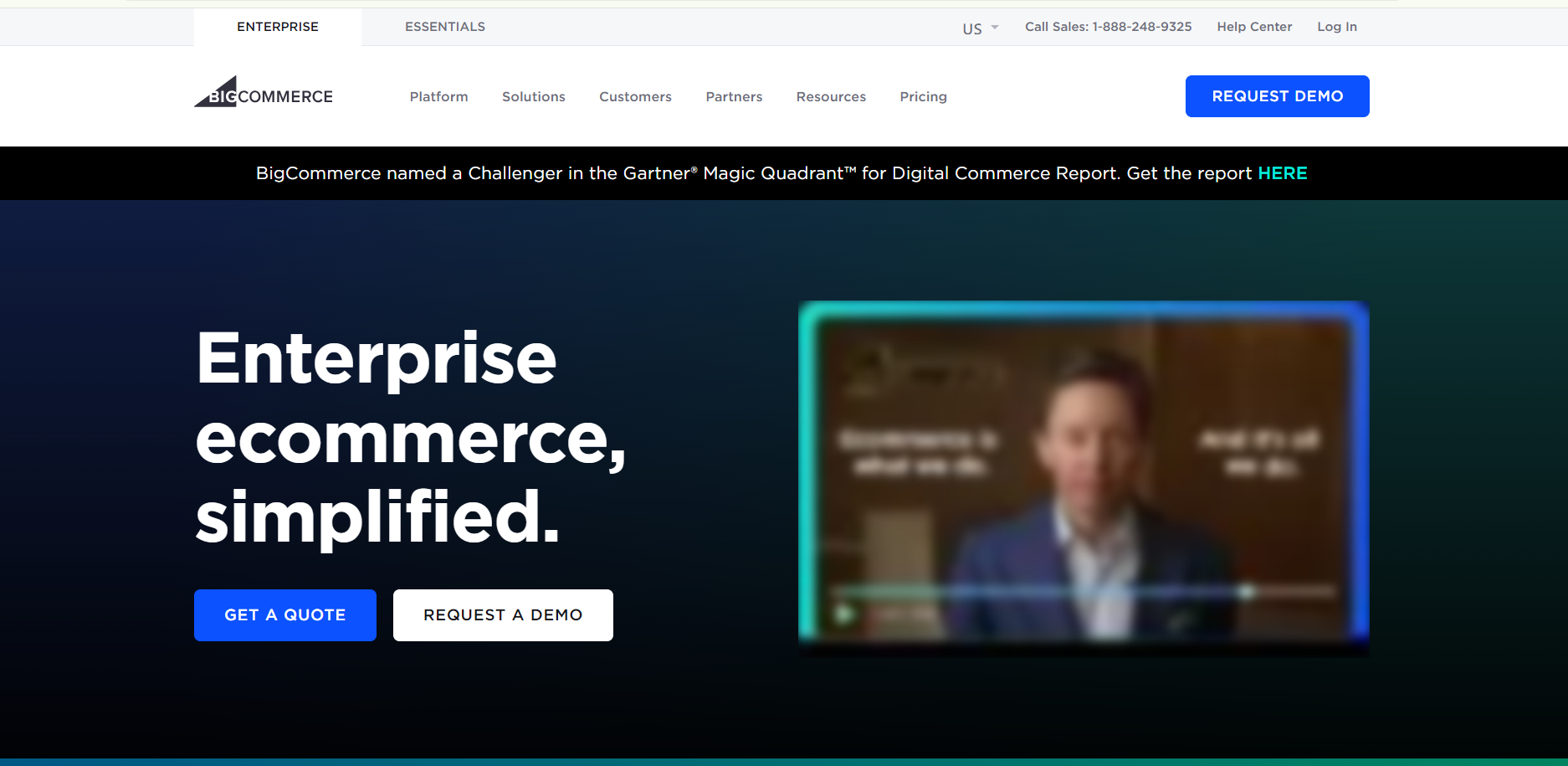Open the Platform menu
This screenshot has height=766, width=1568.
438,96
